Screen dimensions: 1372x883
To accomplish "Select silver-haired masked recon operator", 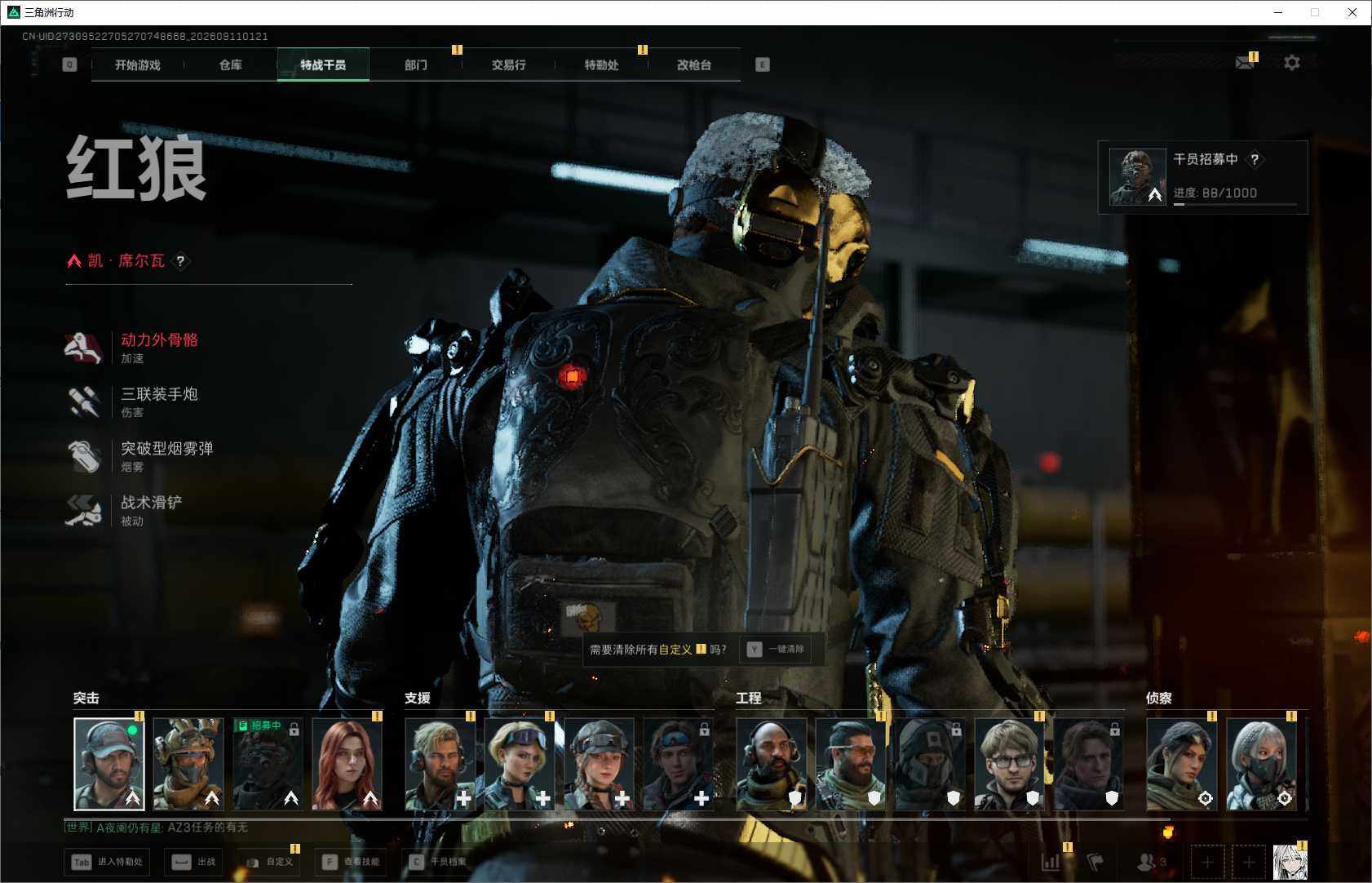I will click(x=1261, y=764).
